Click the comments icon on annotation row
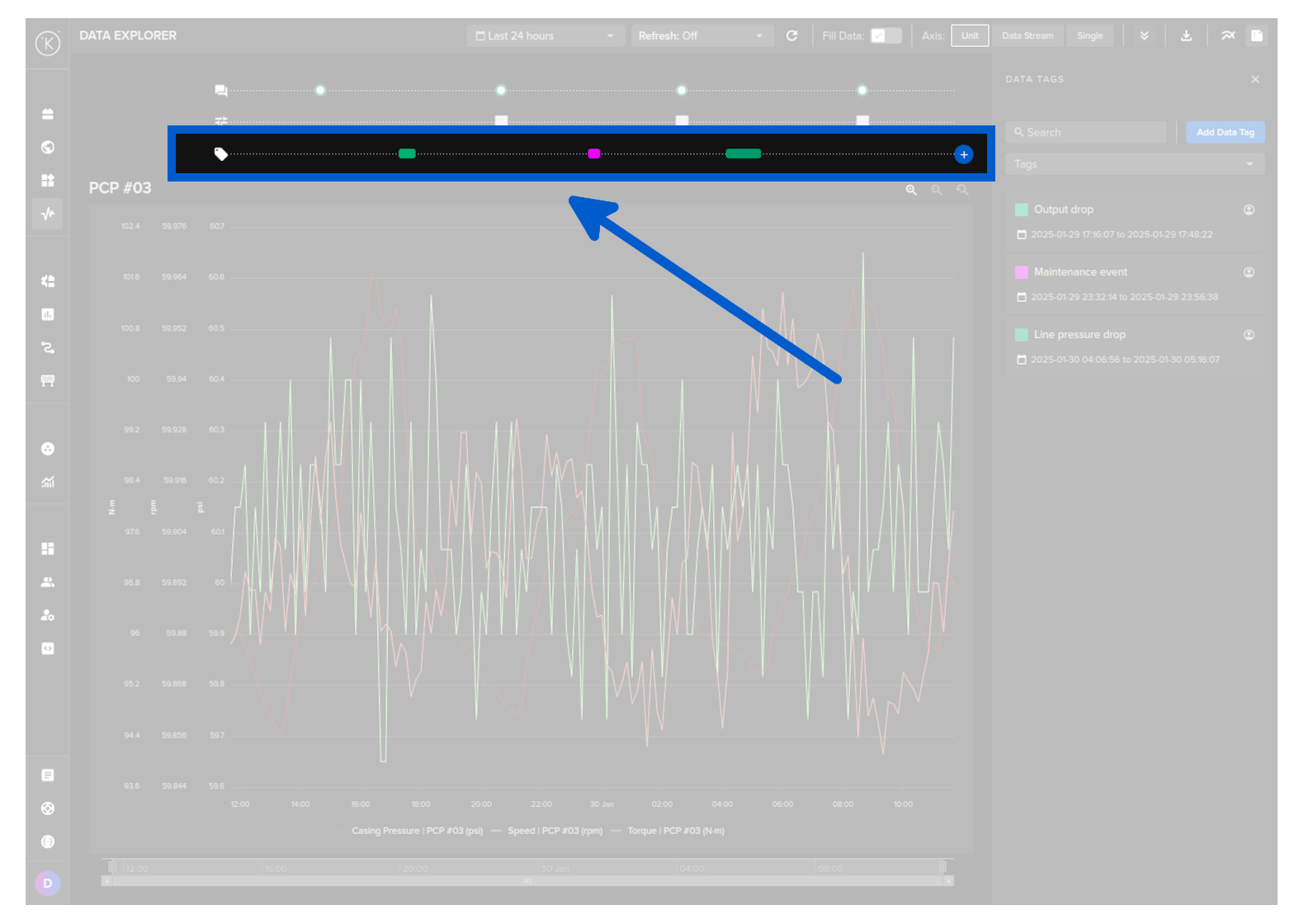1304x924 pixels. pyautogui.click(x=221, y=91)
